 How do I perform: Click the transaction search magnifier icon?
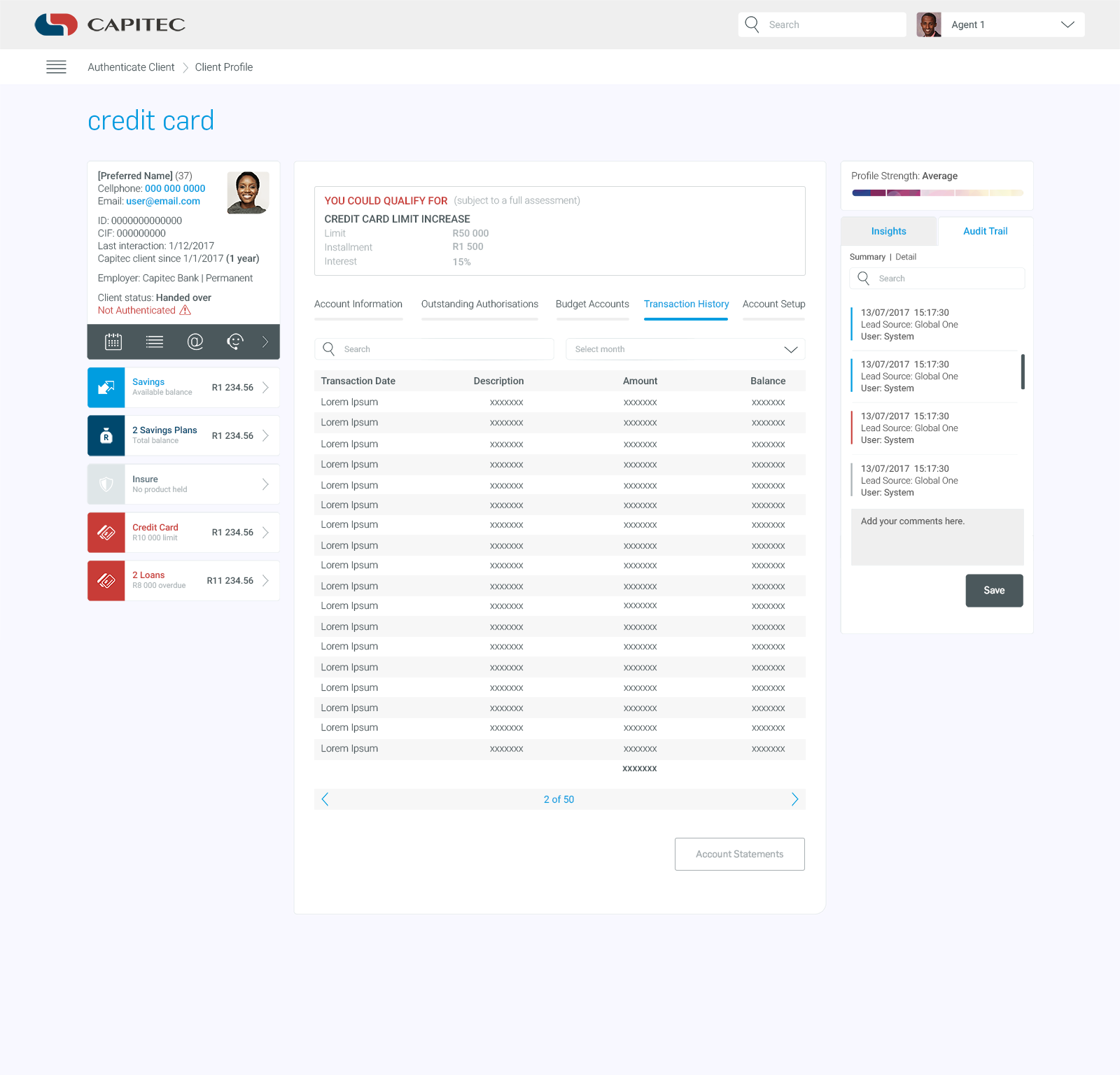328,349
